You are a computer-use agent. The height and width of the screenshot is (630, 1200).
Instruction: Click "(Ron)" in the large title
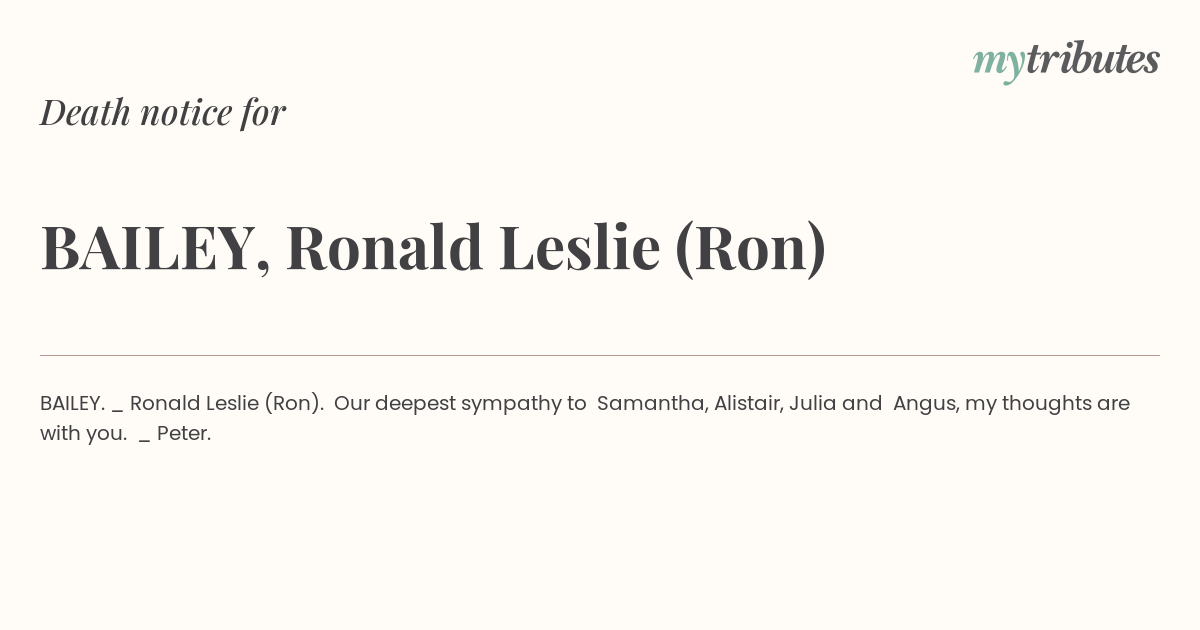point(751,248)
